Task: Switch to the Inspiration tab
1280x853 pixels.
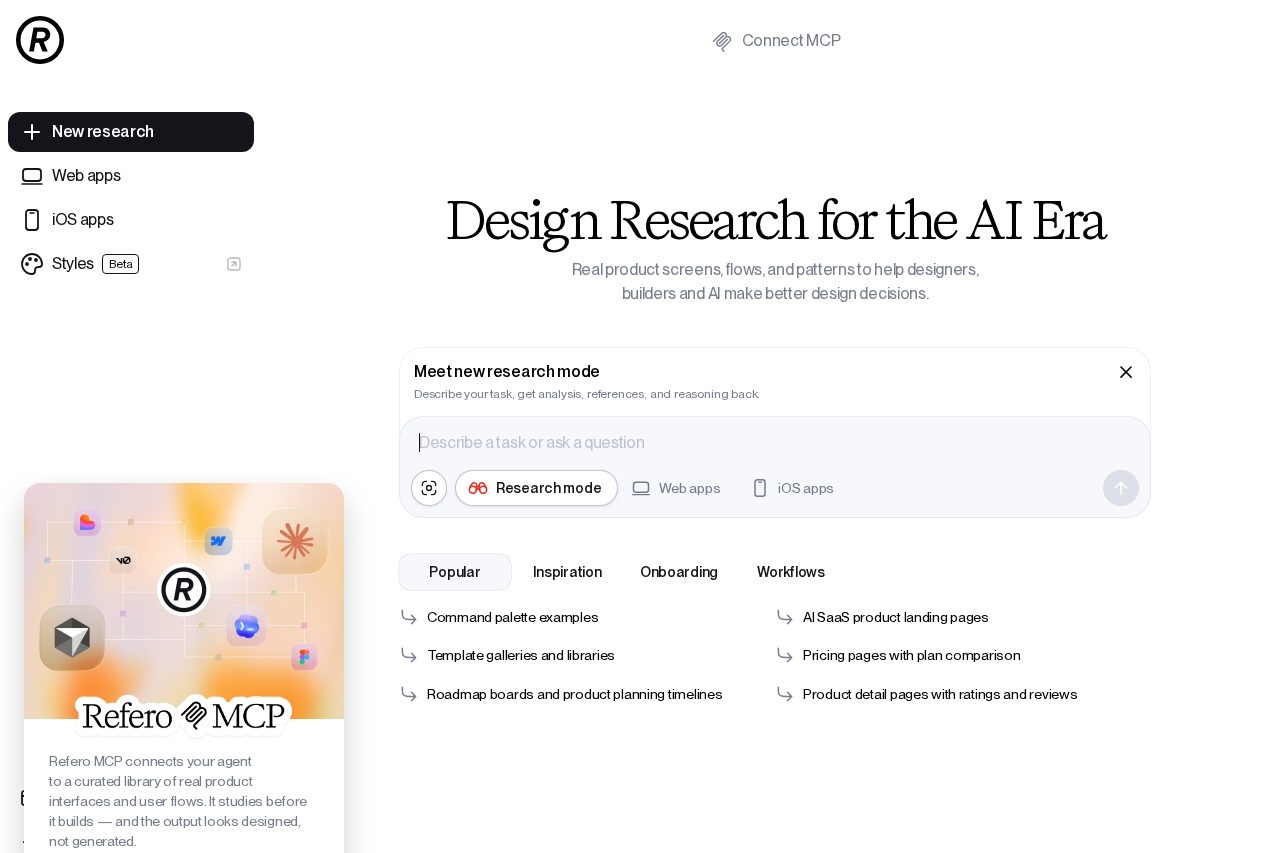Action: pos(567,572)
